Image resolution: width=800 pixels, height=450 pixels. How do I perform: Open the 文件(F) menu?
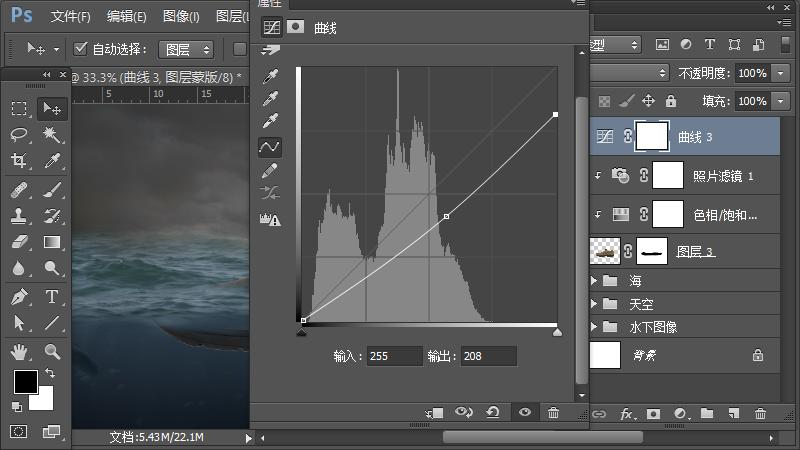coord(70,17)
